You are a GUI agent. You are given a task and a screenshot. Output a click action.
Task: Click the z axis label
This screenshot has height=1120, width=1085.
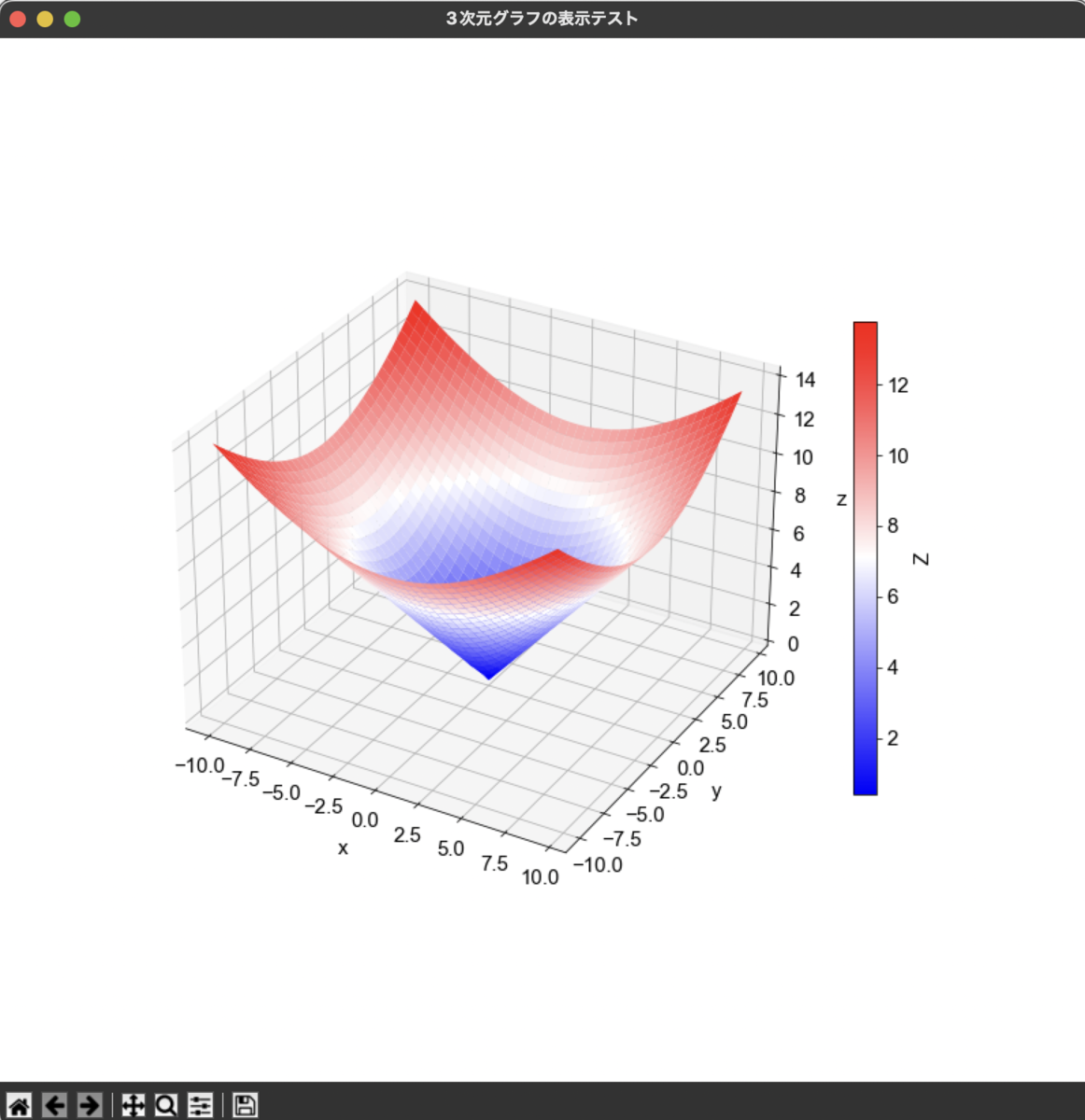coord(841,500)
